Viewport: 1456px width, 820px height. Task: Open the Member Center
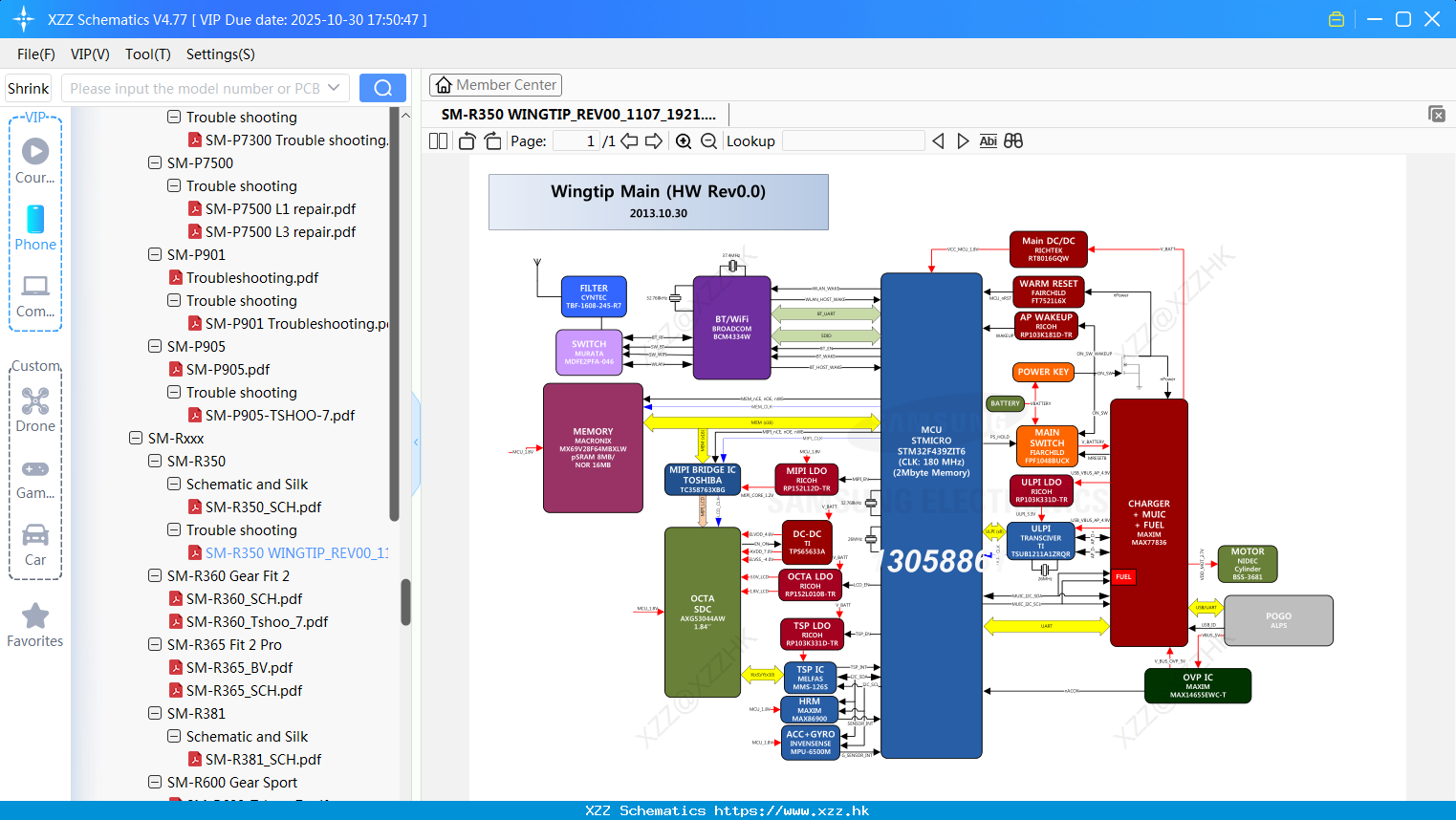click(x=495, y=85)
